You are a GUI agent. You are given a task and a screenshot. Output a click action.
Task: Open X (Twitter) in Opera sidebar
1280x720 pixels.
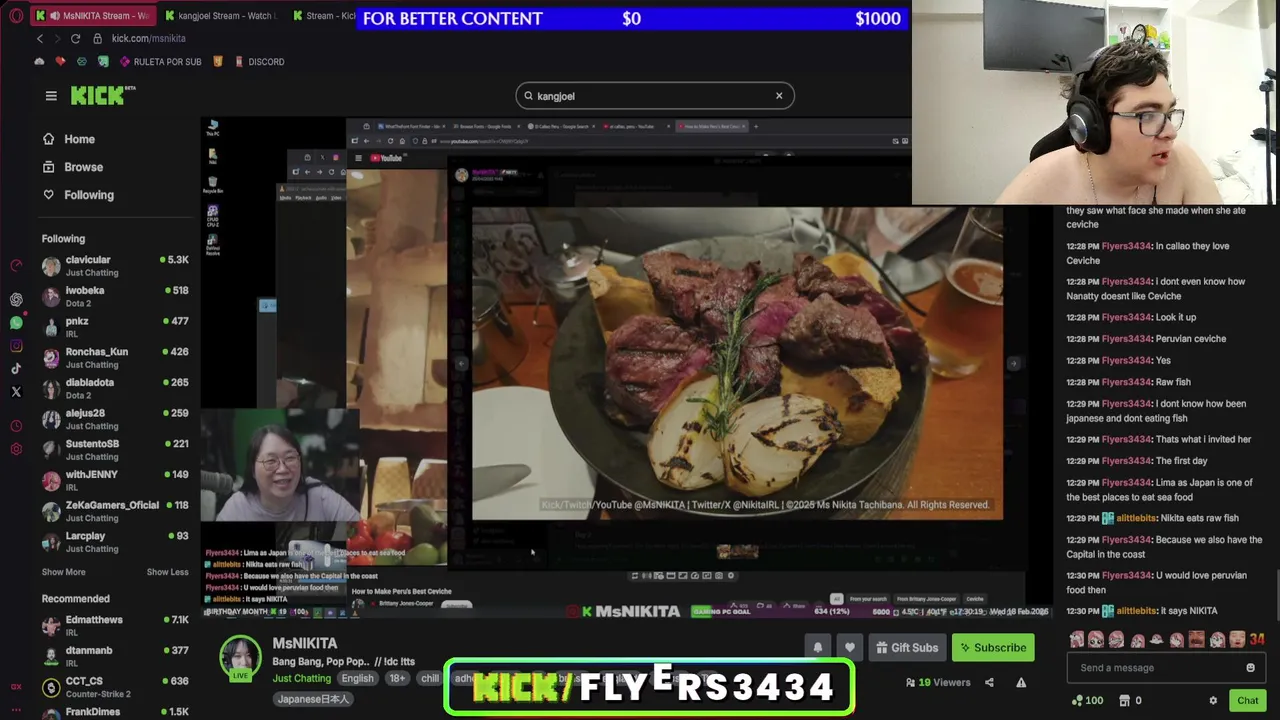(16, 392)
